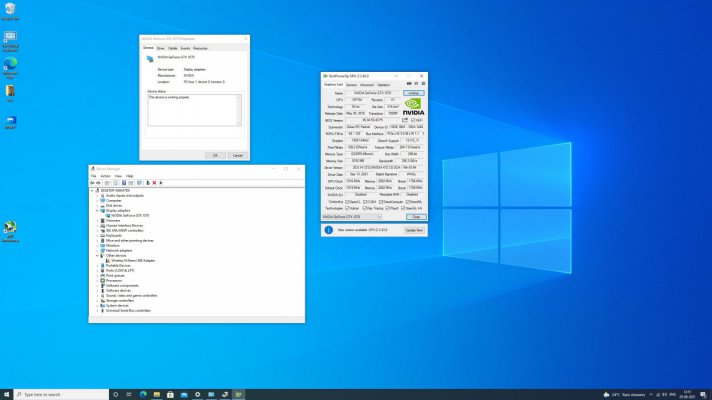Toggle the PhysX checkbox in GPU-Z
712x400 pixels.
[x=387, y=208]
